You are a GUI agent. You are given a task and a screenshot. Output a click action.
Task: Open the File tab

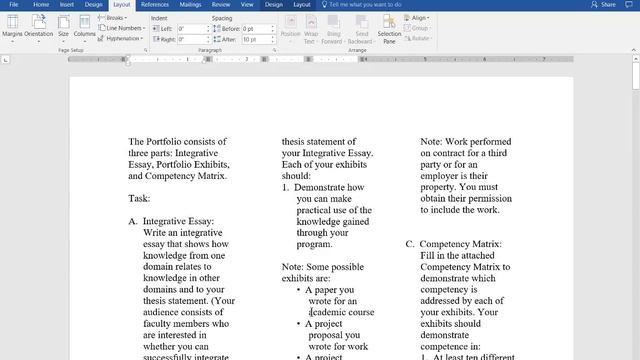pyautogui.click(x=13, y=4)
